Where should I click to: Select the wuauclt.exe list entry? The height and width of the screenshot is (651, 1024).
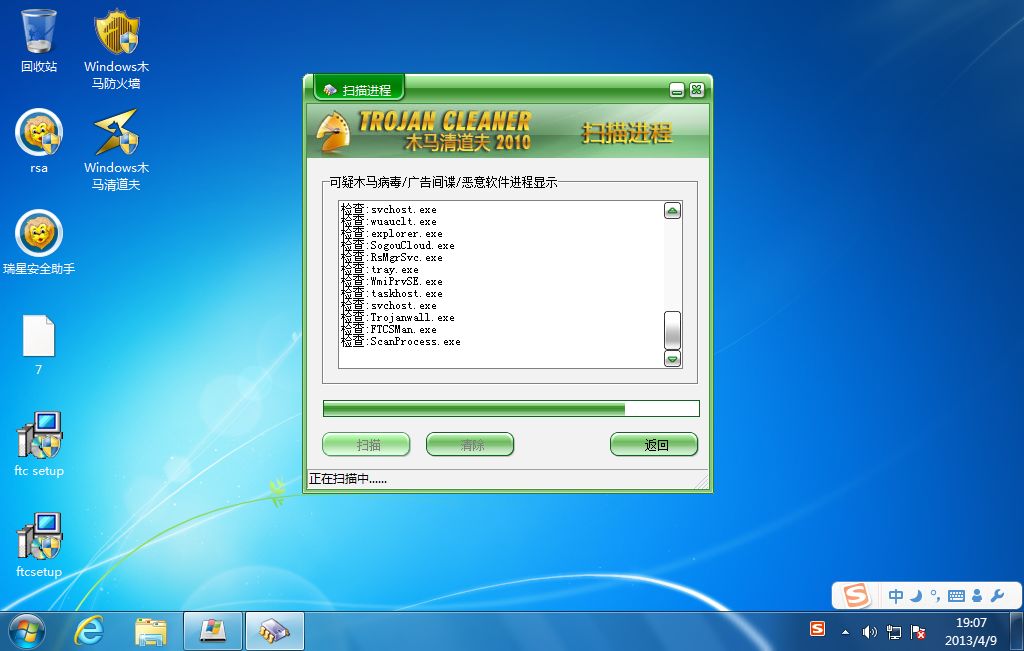tap(389, 222)
